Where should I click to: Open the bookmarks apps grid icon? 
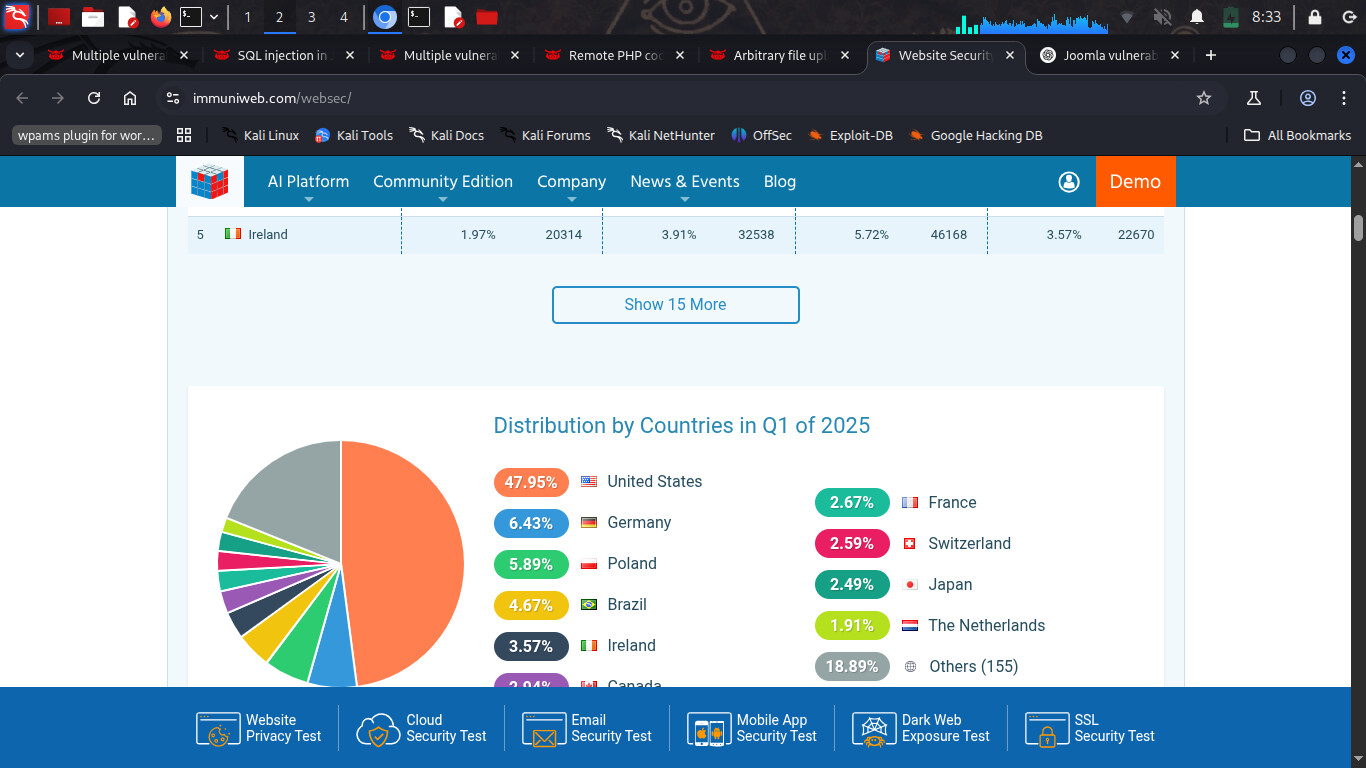coord(184,135)
